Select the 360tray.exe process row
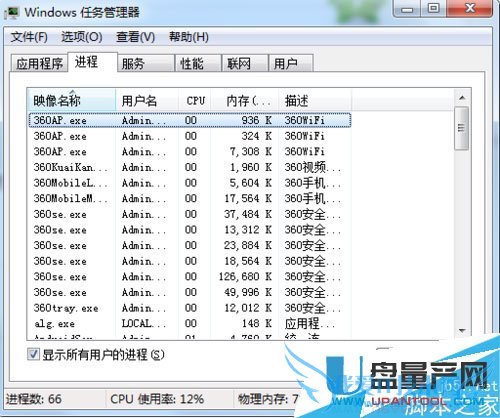Screen dimensions: 500x418 click(x=190, y=308)
